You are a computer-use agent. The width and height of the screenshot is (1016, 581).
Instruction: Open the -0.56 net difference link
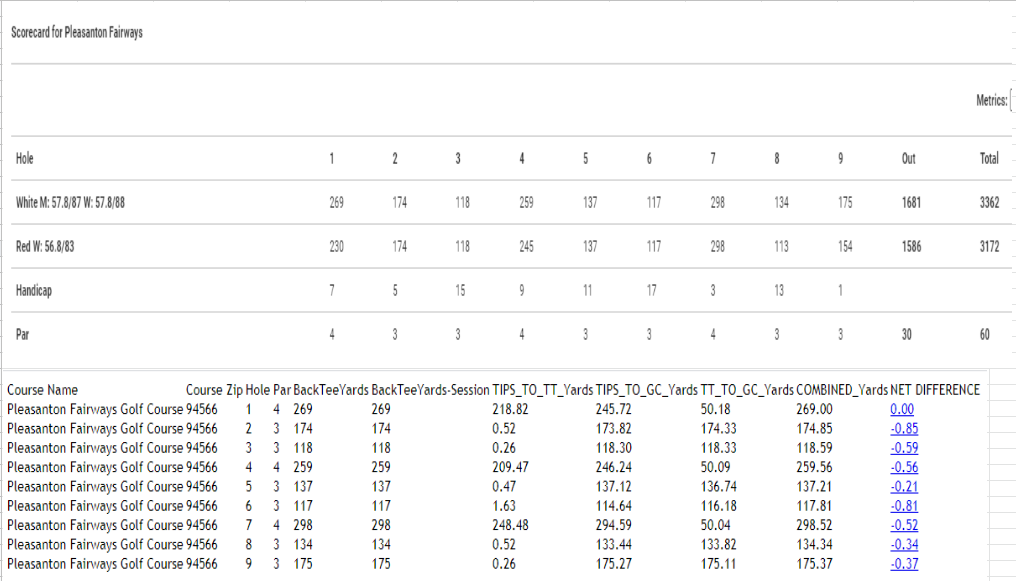point(904,468)
